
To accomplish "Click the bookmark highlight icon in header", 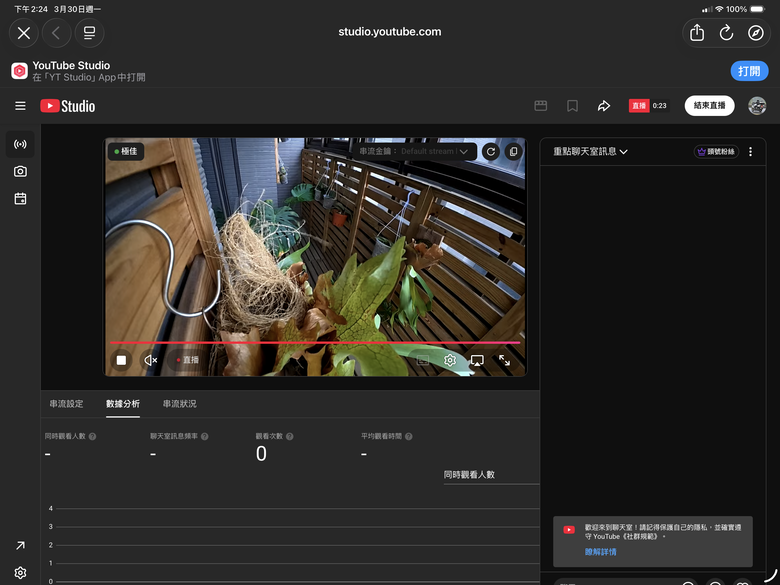I will point(573,106).
